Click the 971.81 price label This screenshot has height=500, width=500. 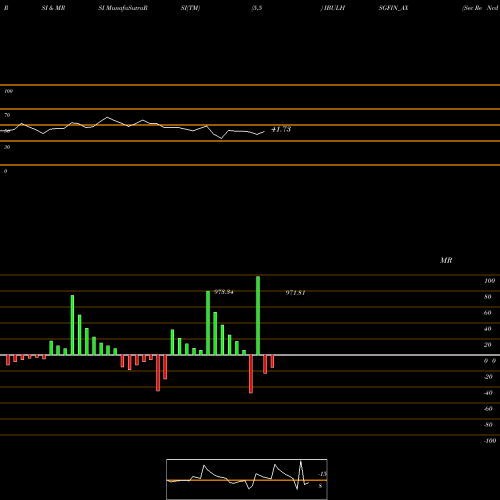click(295, 293)
